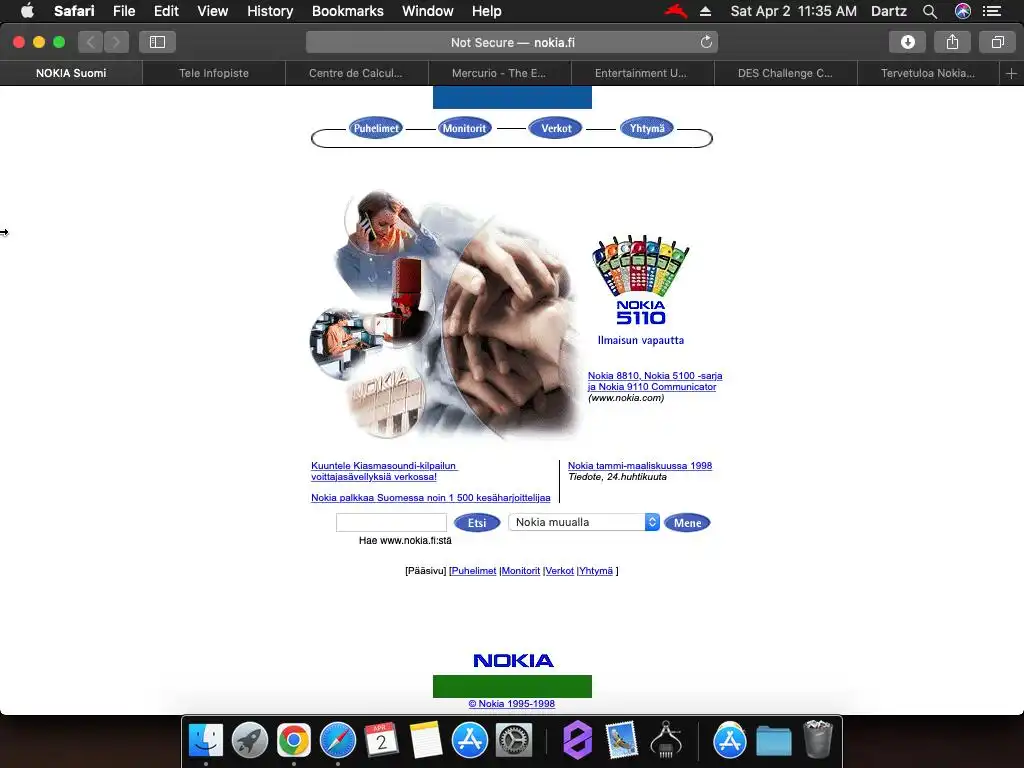Open the Mail stamp icon in Dock
Image resolution: width=1024 pixels, height=768 pixels.
click(x=621, y=740)
